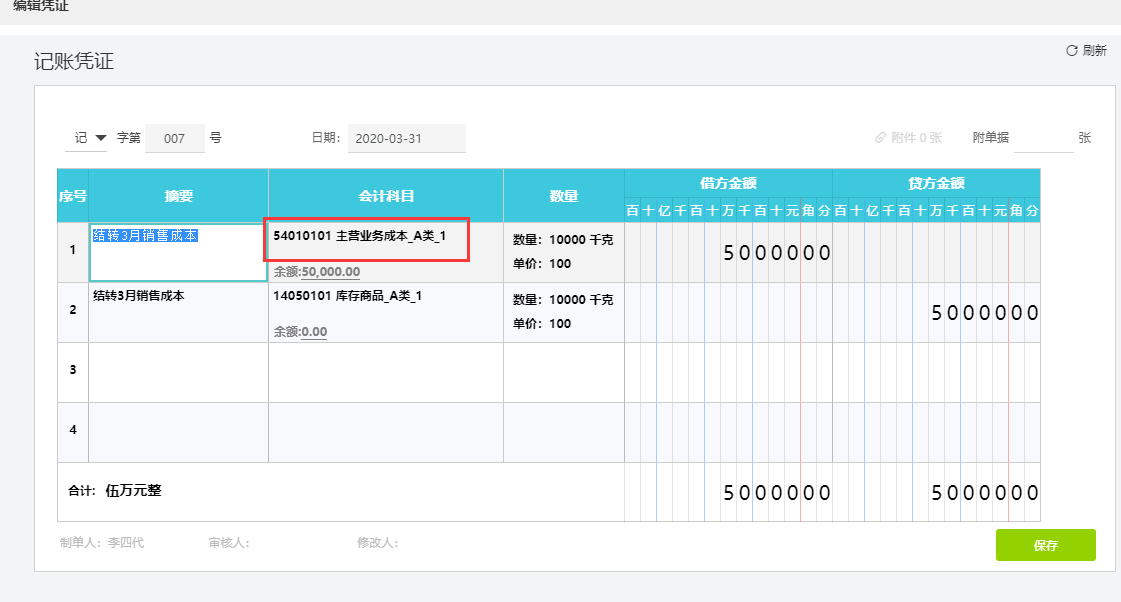Open balance link 余额:50,000.00
This screenshot has width=1121, height=602.
(317, 272)
